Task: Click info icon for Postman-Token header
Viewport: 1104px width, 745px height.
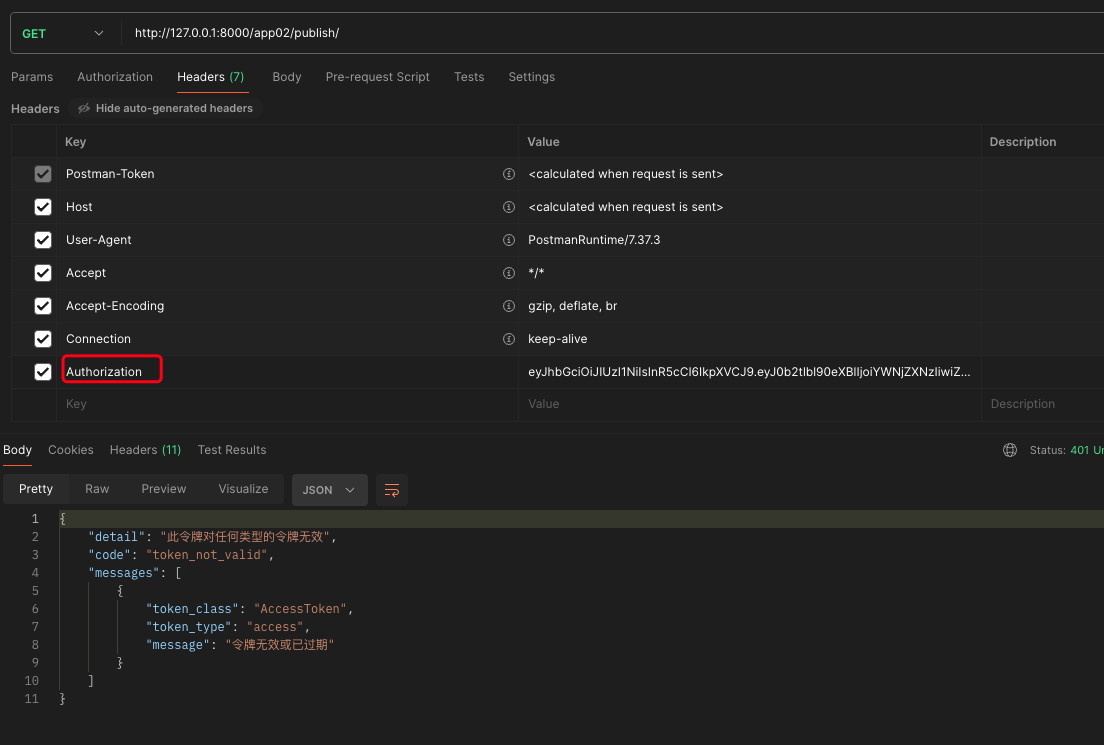Action: click(x=508, y=174)
